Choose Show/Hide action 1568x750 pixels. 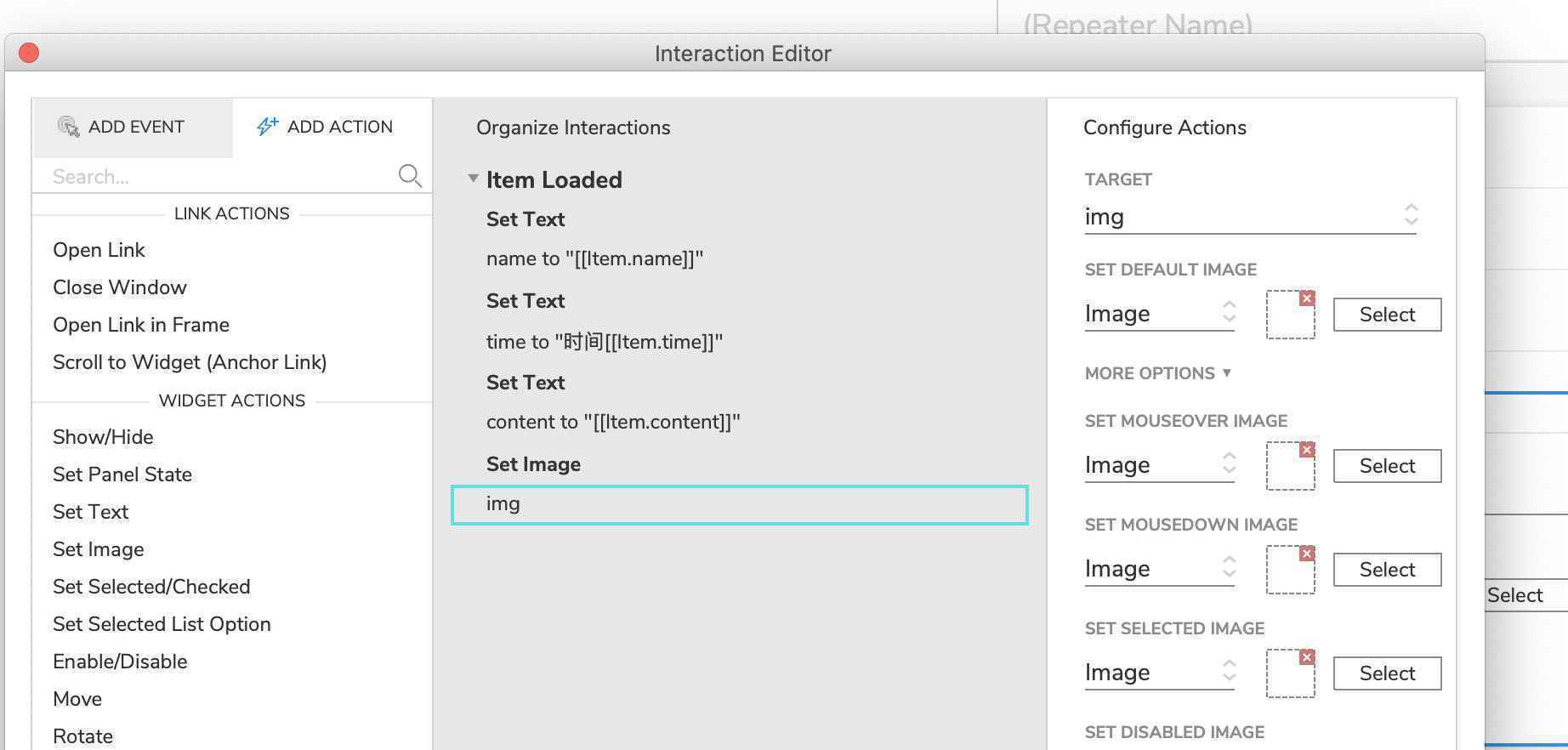[103, 437]
